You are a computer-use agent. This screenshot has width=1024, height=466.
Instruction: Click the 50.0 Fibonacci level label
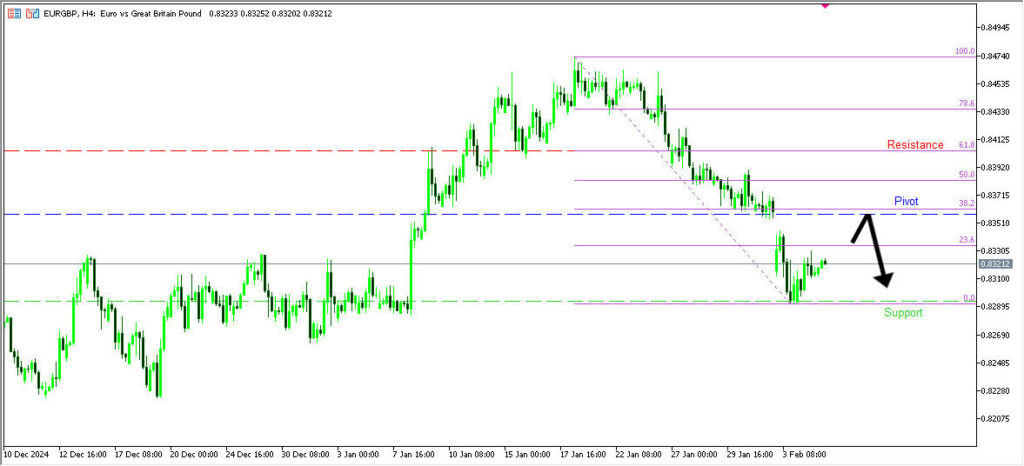[x=966, y=175]
